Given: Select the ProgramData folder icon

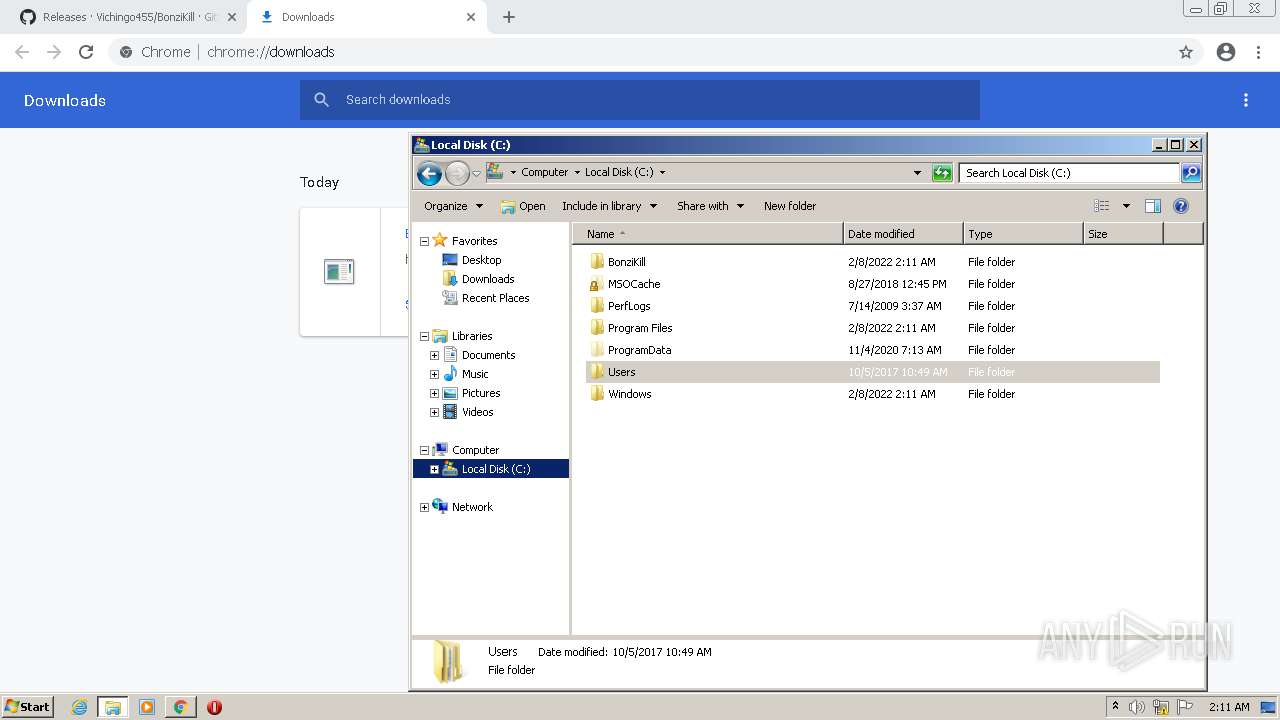Looking at the screenshot, I should point(597,350).
